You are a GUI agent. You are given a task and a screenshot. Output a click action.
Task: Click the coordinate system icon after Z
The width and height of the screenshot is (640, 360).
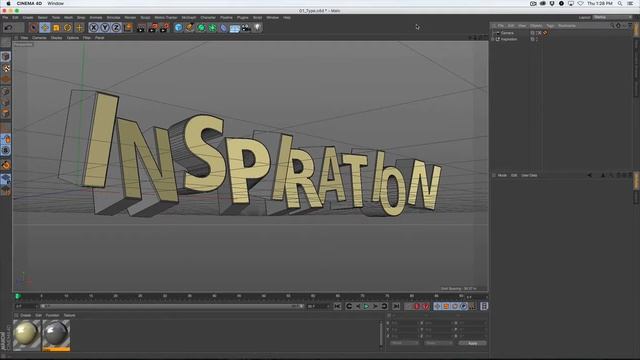pyautogui.click(x=128, y=28)
